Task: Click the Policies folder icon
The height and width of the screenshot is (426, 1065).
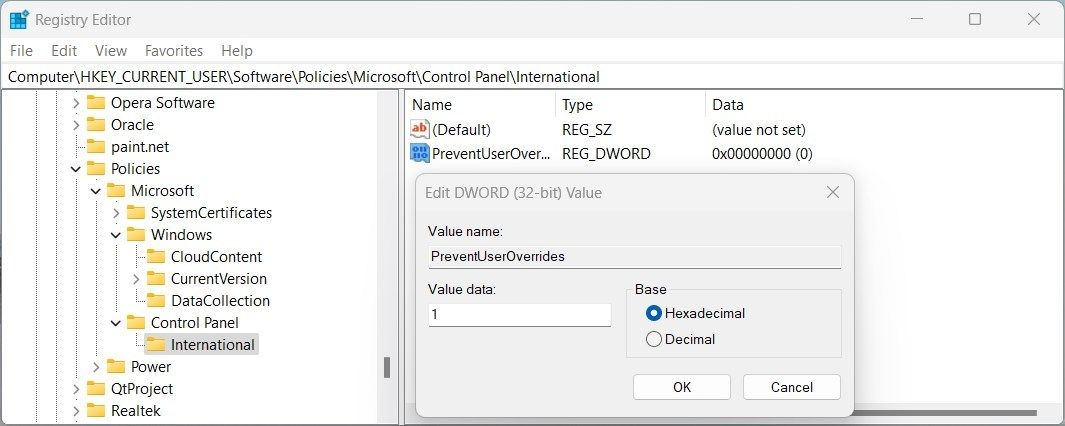Action: 96,168
